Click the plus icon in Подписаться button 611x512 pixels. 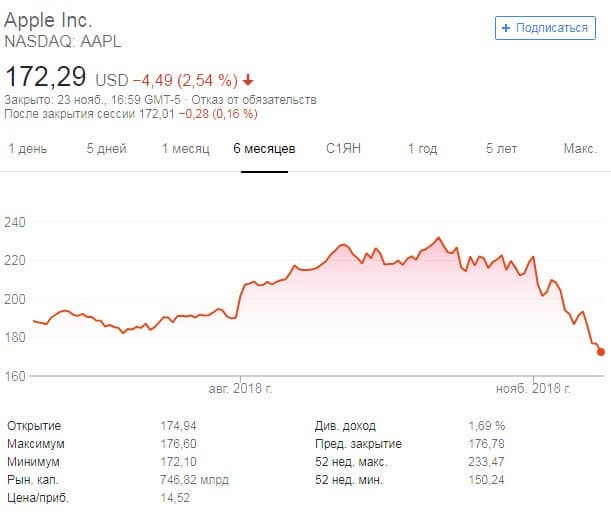click(x=506, y=28)
